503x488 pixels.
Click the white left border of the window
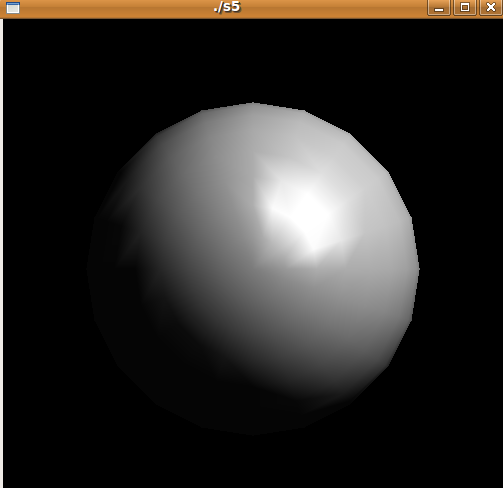tap(1, 253)
